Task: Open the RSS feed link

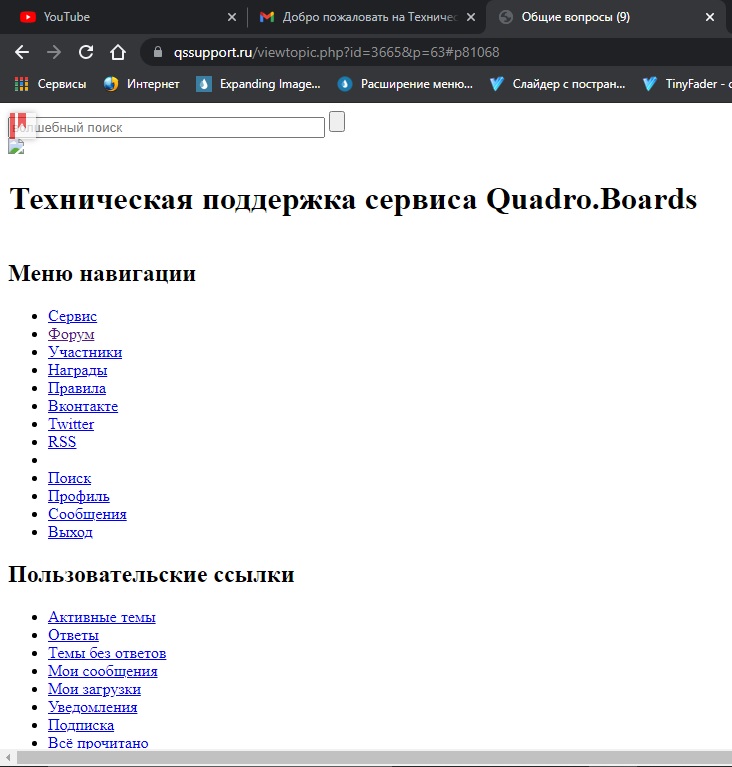Action: pyautogui.click(x=62, y=442)
